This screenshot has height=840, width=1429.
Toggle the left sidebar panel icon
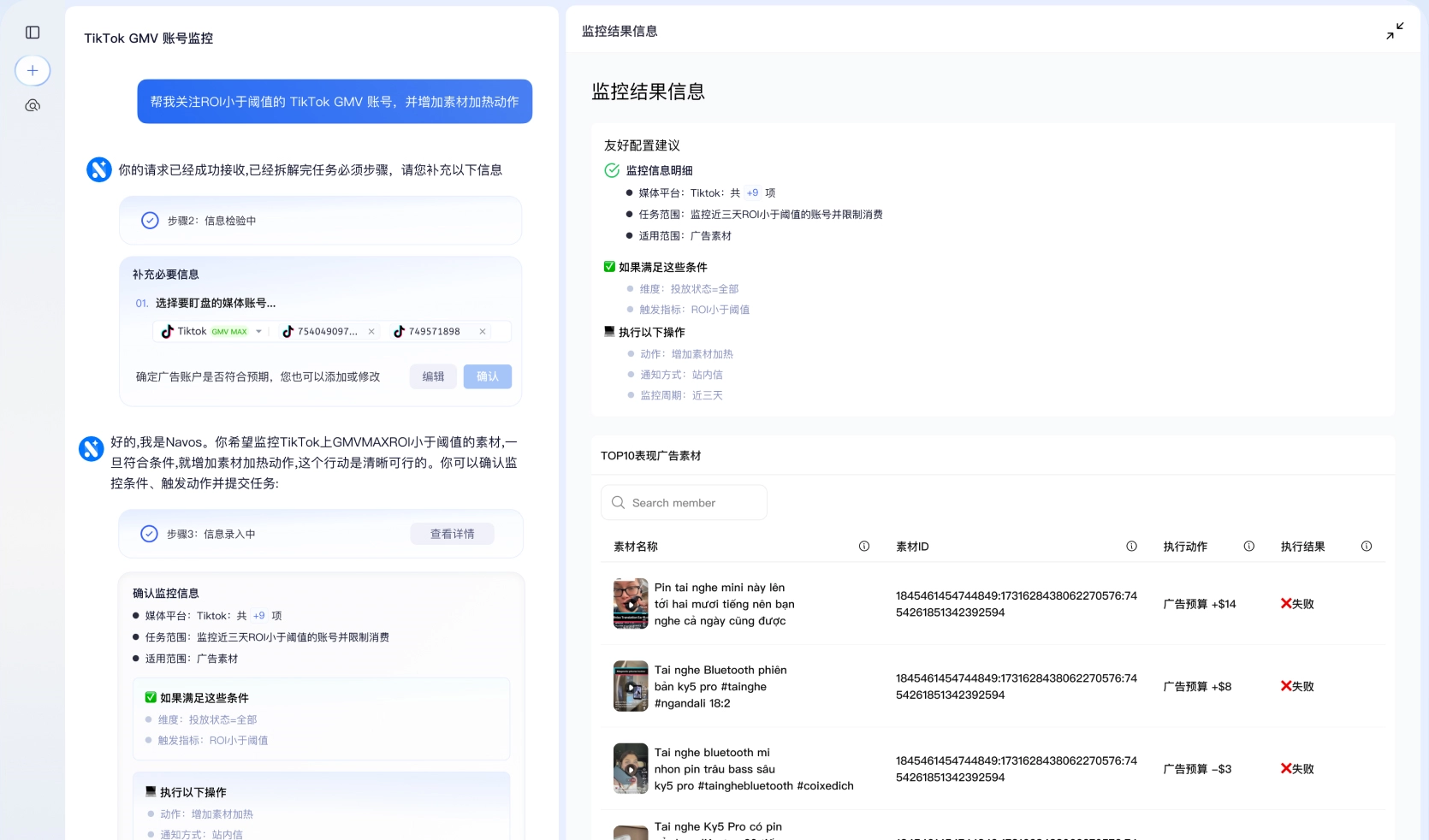(33, 33)
